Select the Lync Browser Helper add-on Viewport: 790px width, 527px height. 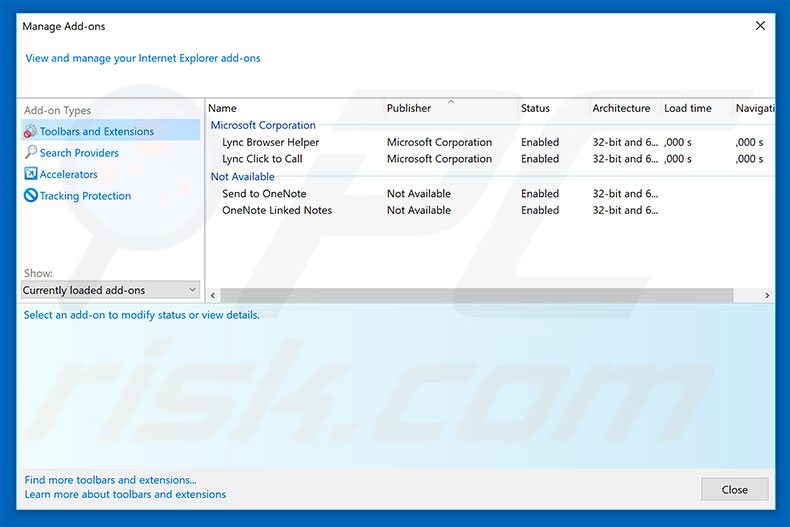tap(271, 142)
